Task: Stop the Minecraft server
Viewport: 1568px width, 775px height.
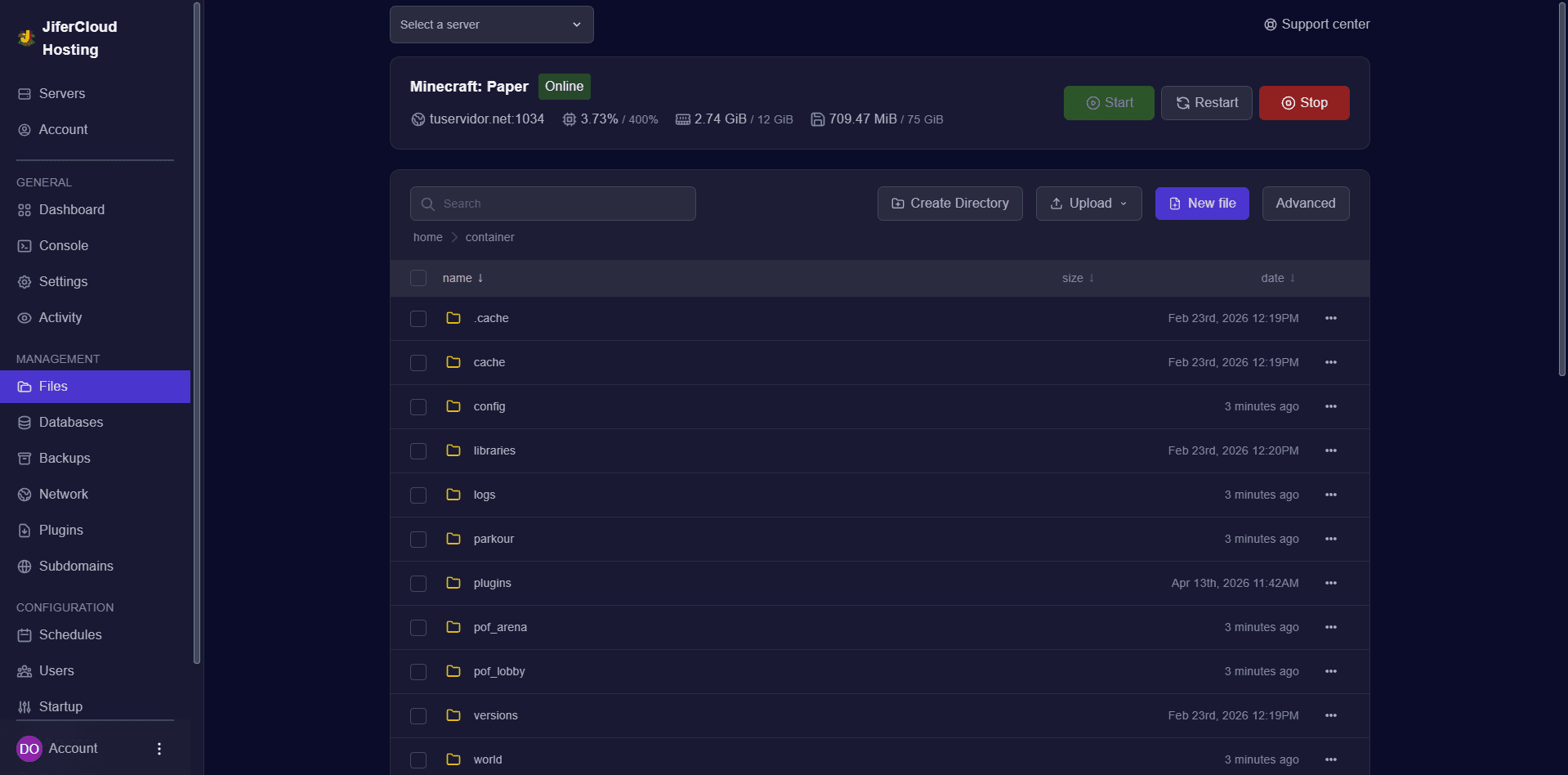Action: [1304, 103]
